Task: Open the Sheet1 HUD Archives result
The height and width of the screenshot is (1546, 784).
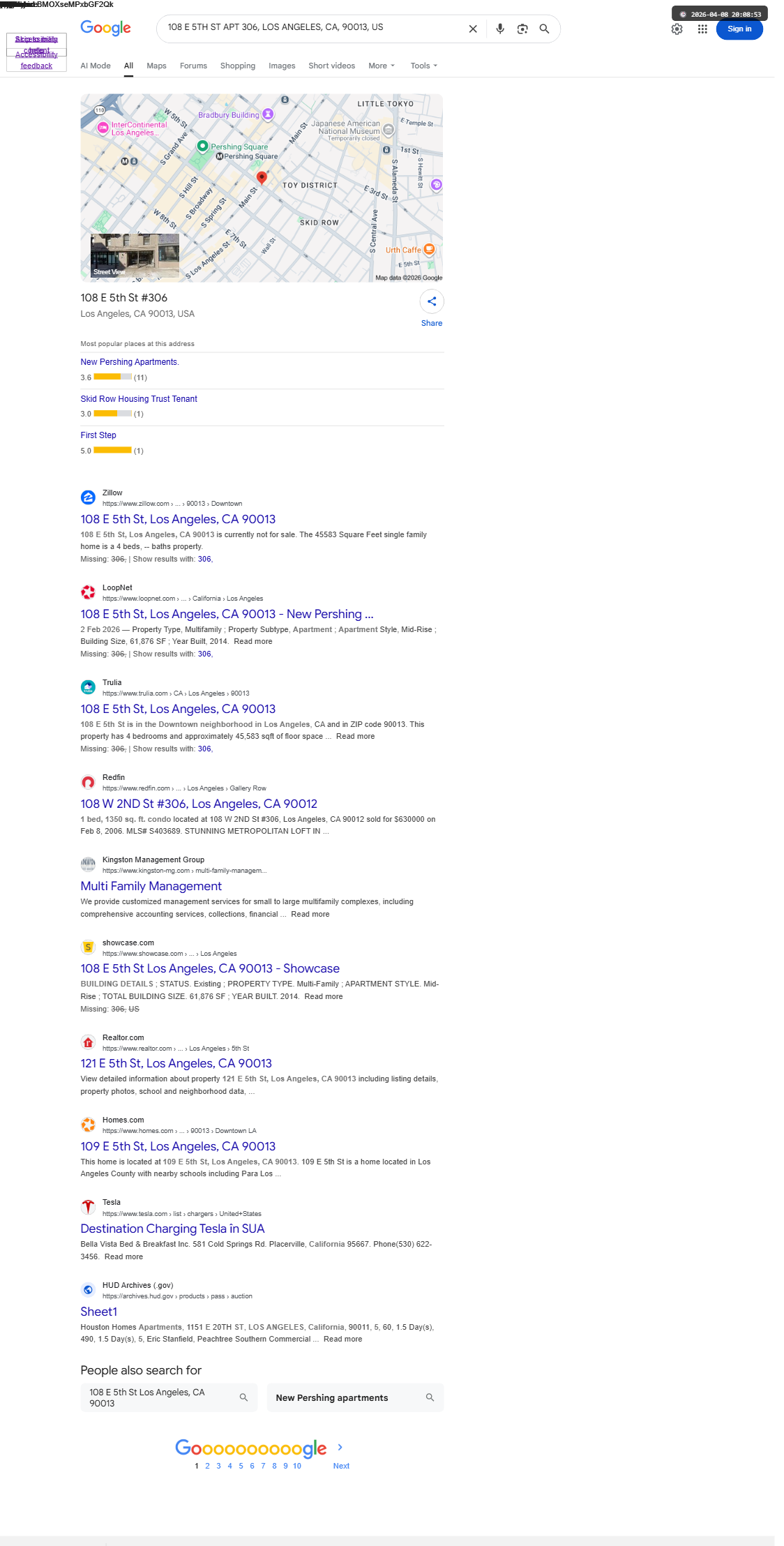Action: click(99, 1312)
